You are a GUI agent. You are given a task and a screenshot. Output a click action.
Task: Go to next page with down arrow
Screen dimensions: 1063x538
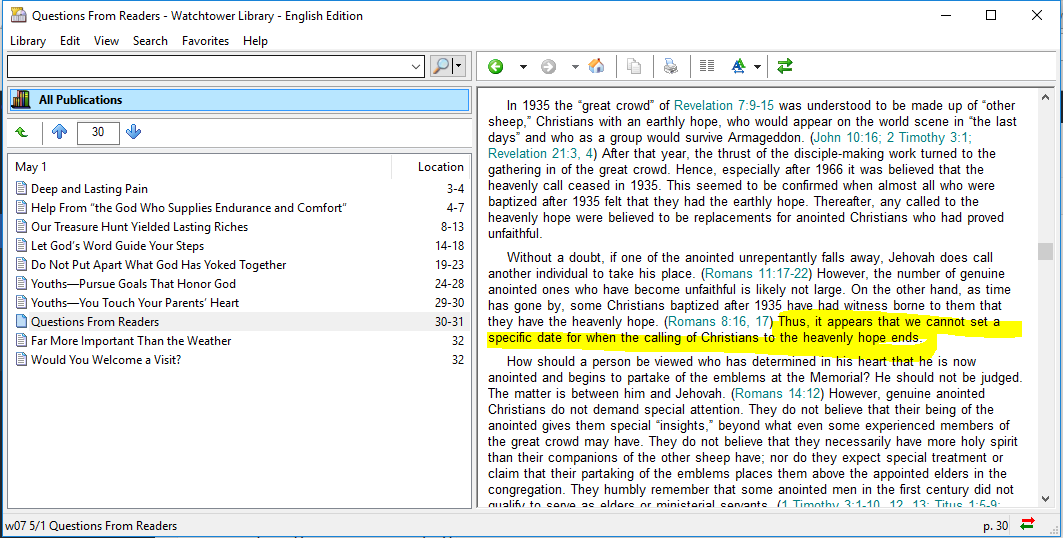pos(134,132)
